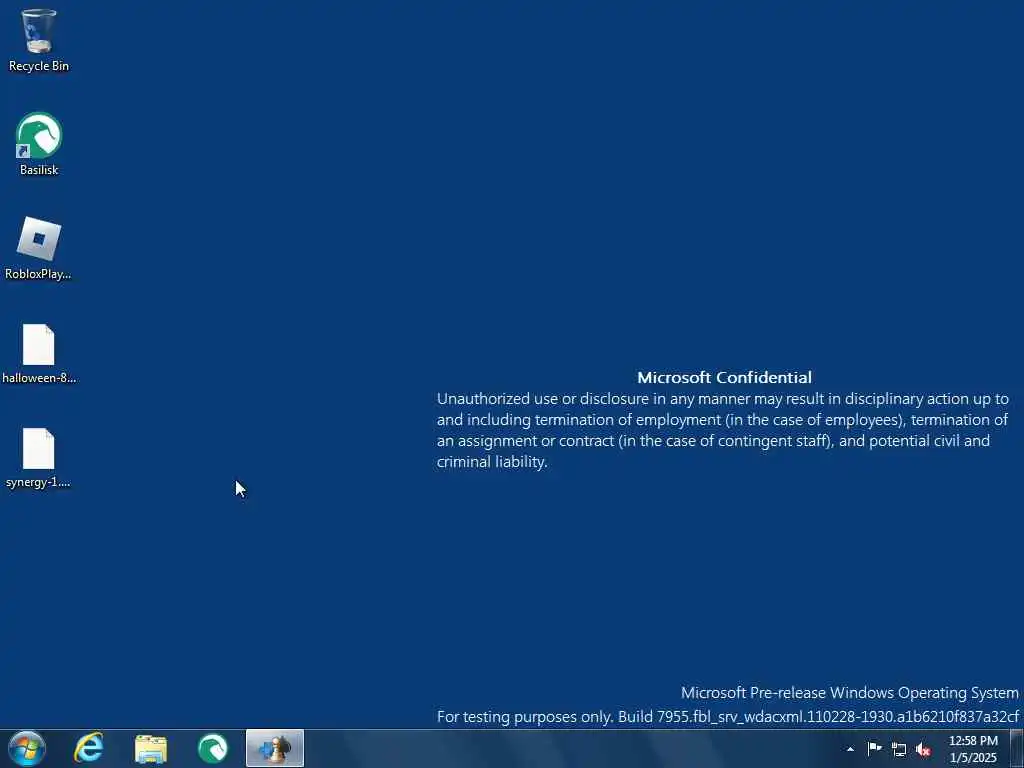Click the Show desktop strip after the clock
Screen dimensions: 1024x768
(1016, 748)
